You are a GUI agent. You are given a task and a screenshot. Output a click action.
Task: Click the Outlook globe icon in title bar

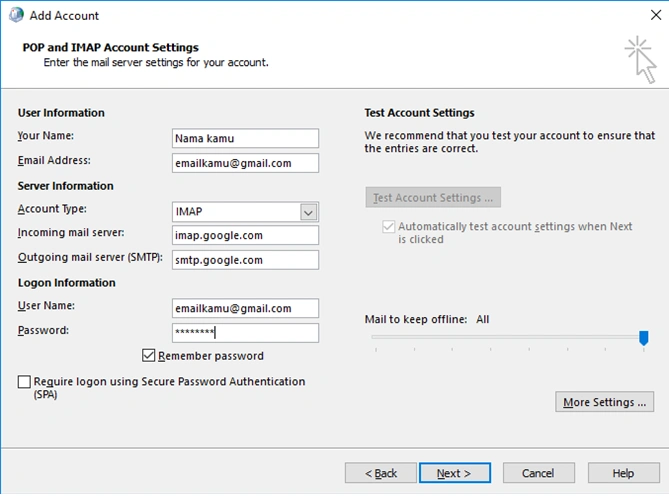click(16, 15)
